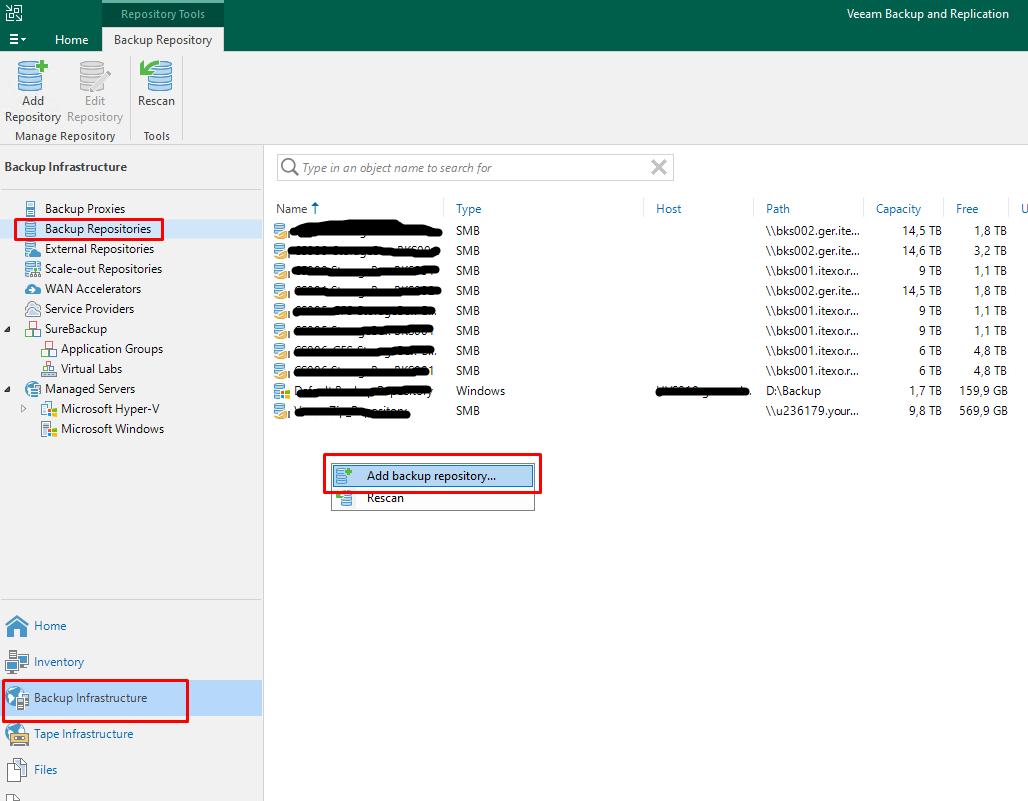This screenshot has width=1028, height=801.
Task: Click the 9,8 TB capacity value
Action: [x=925, y=411]
